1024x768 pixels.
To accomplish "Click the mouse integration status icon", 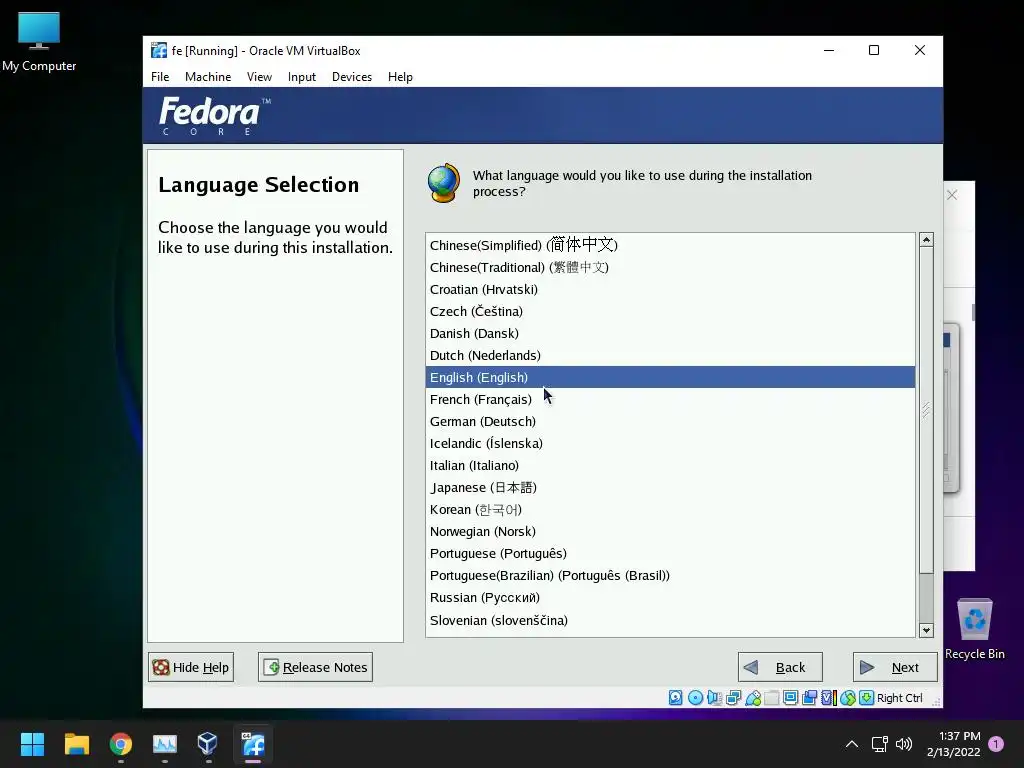I will coord(848,698).
